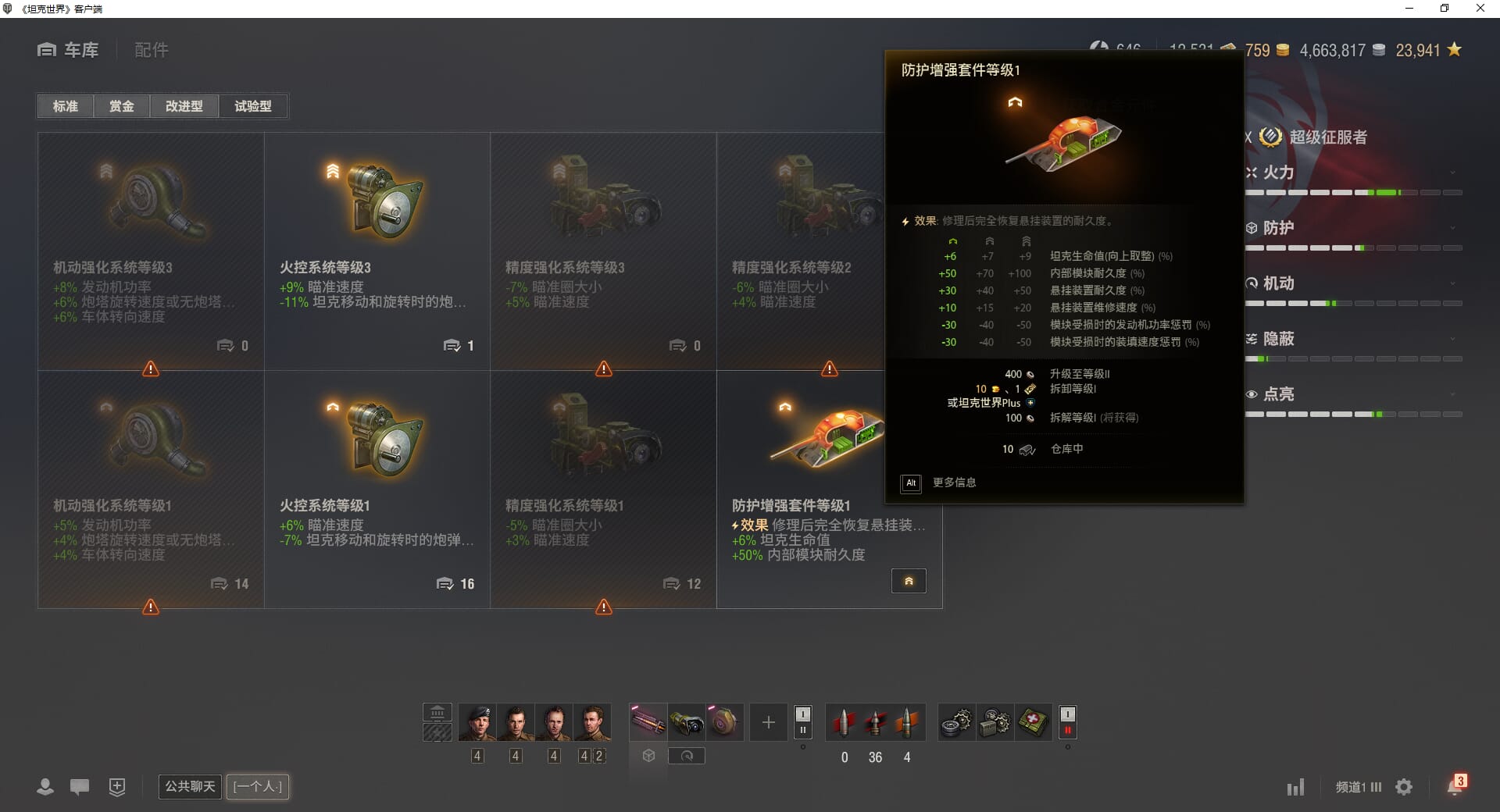Switch to the 赏金 equipment tab
Viewport: 1500px width, 812px height.
click(x=121, y=106)
